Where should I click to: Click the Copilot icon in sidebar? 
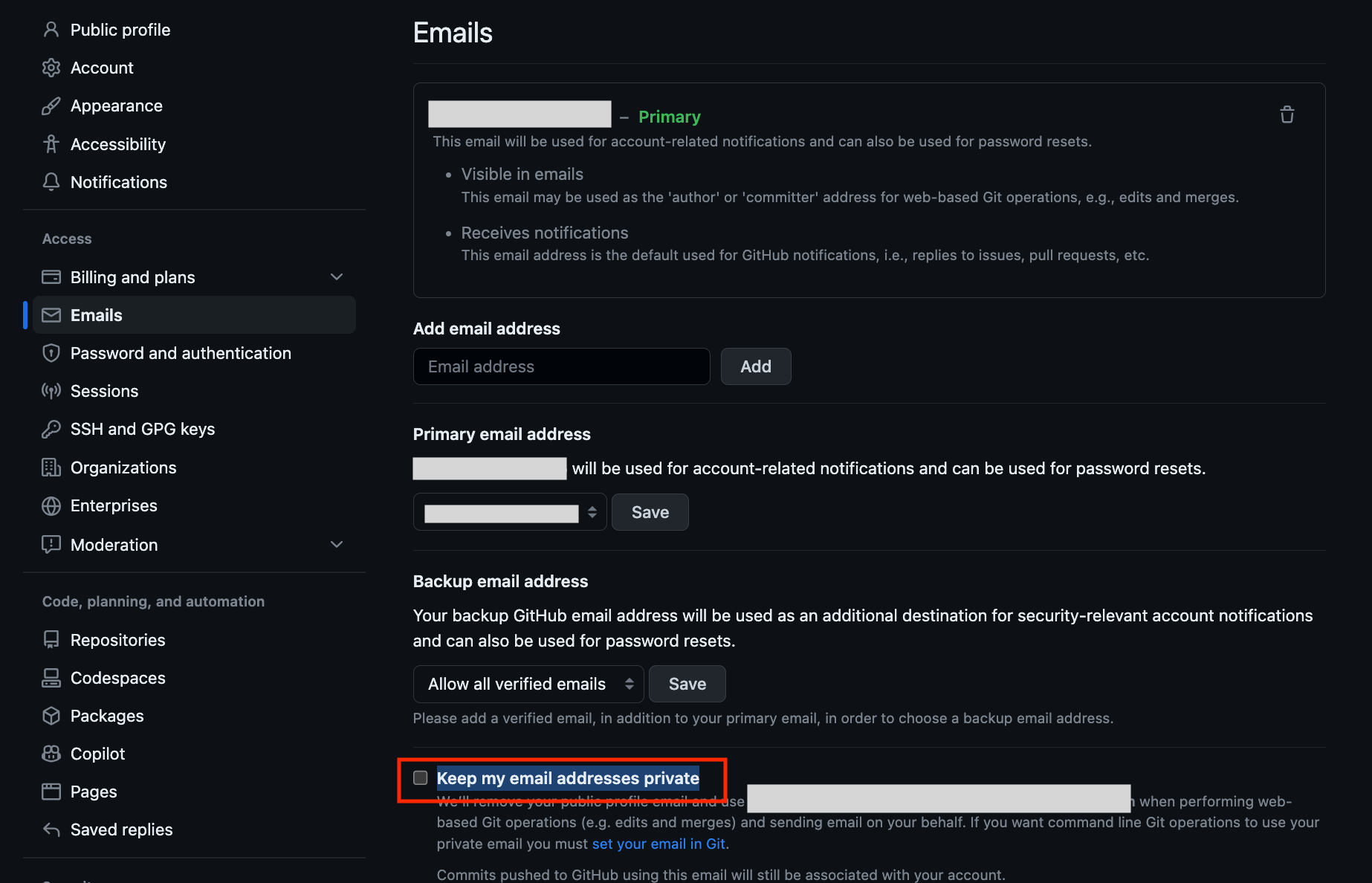point(51,754)
